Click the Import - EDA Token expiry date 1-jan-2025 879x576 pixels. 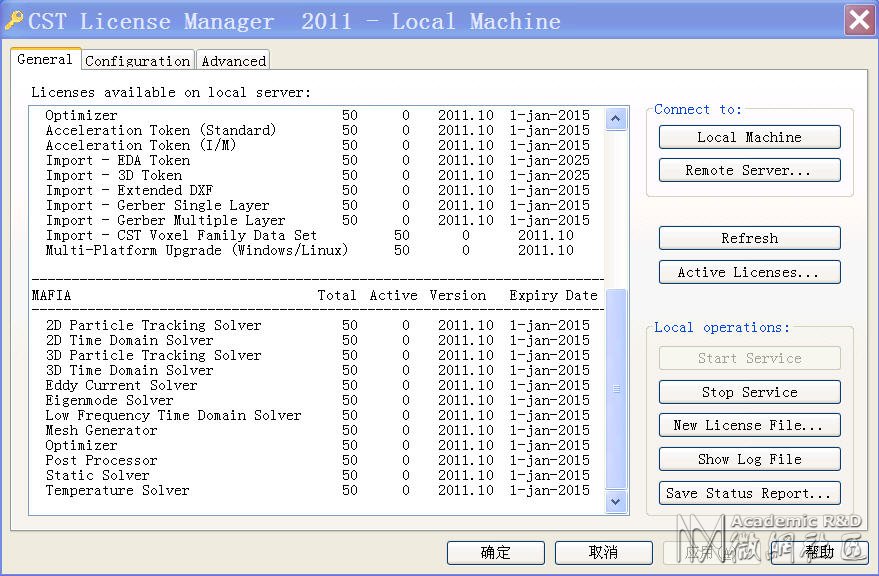[x=549, y=161]
